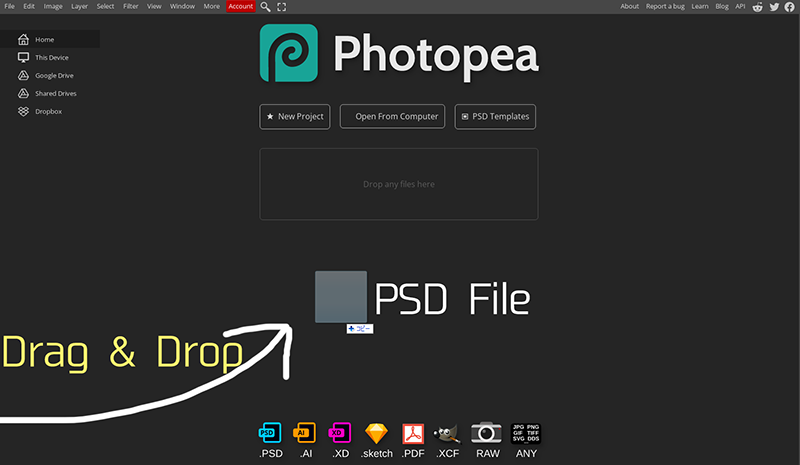The height and width of the screenshot is (465, 800).
Task: Click the ANY formats icon
Action: pos(526,433)
